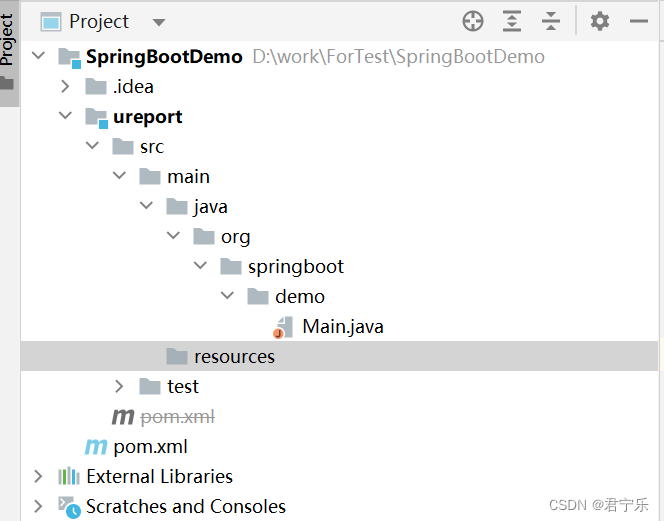Click the resources folder icon
The height and width of the screenshot is (521, 664).
177,357
